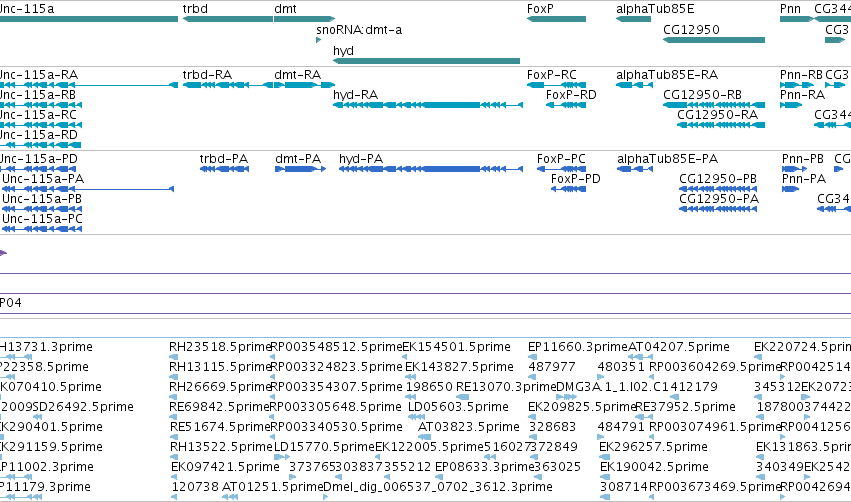Screen dimensions: 851x502
Task: Click the trbd-PA protein glyph
Action: (224, 169)
